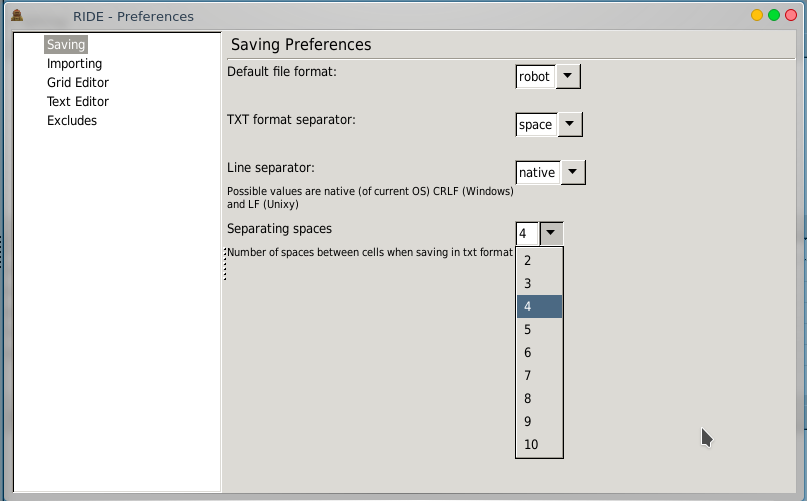Image resolution: width=807 pixels, height=501 pixels.
Task: Open the Excludes preferences section
Action: pos(72,120)
